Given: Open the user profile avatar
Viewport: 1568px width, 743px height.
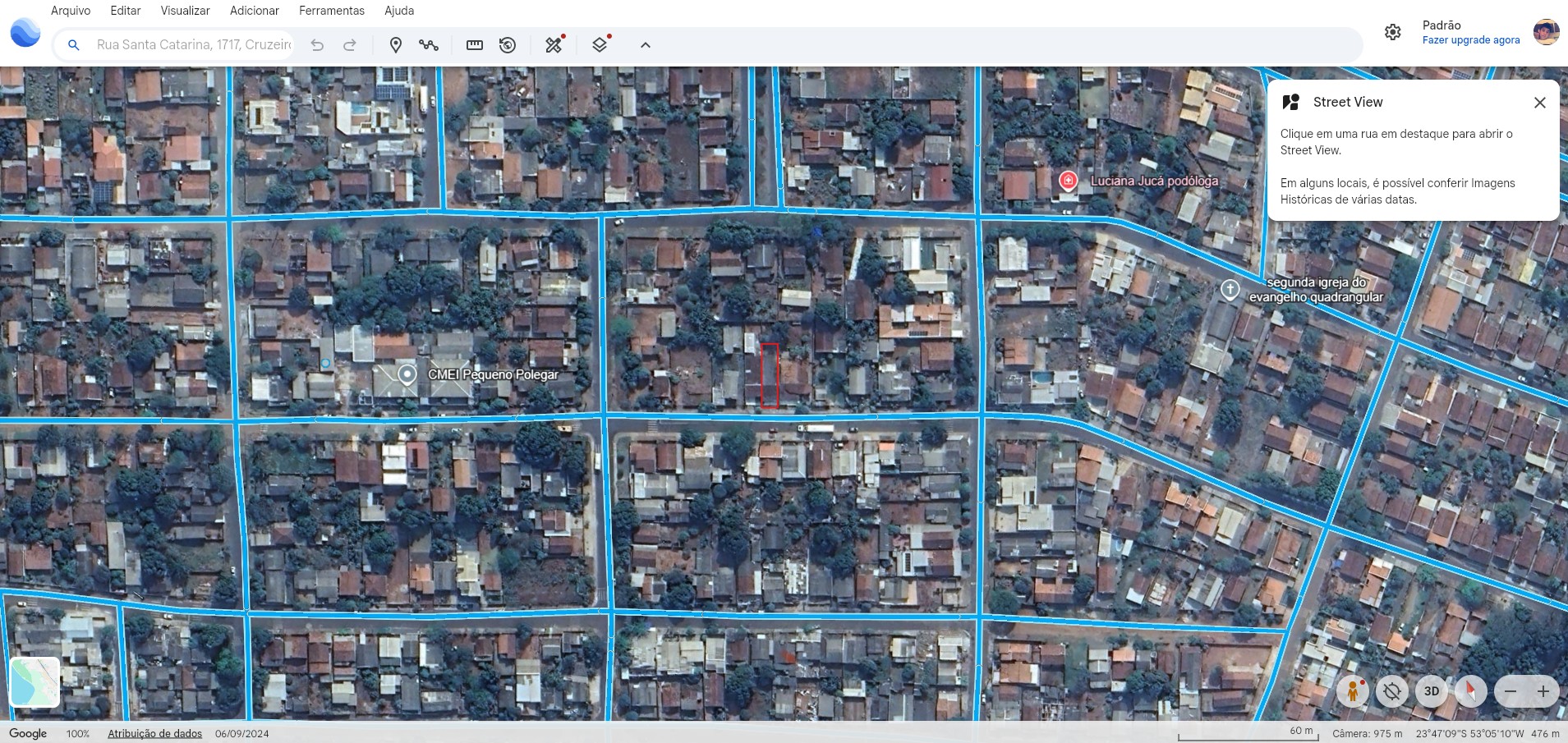Looking at the screenshot, I should (1547, 32).
